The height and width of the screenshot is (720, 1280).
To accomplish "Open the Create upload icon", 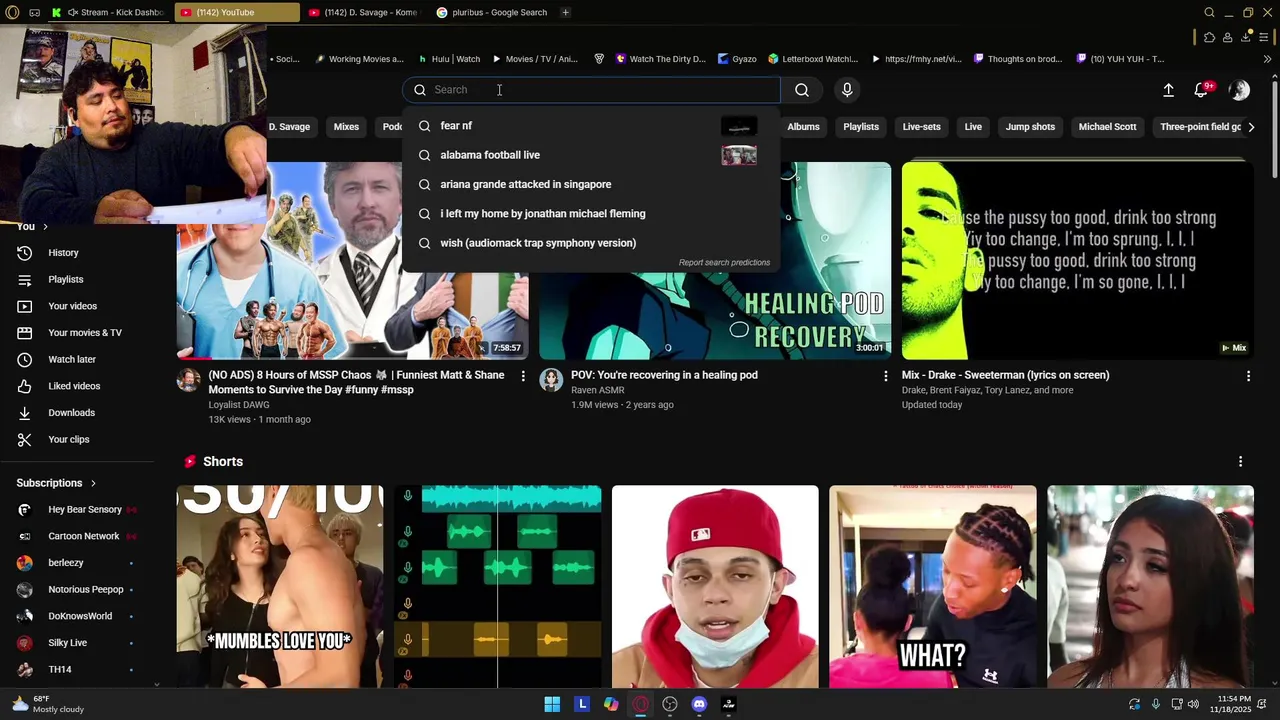I will click(x=1168, y=90).
